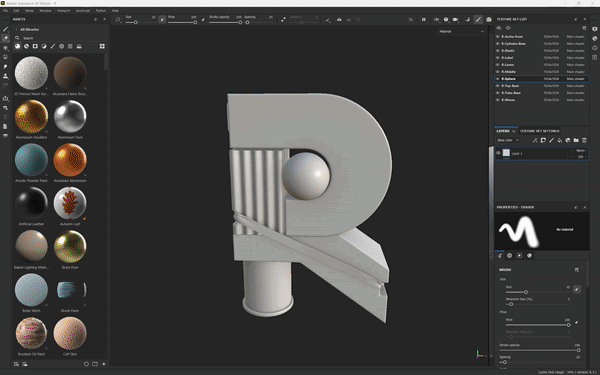Add folder icon in Layers panel
The image size is (600, 375).
coord(576,140)
